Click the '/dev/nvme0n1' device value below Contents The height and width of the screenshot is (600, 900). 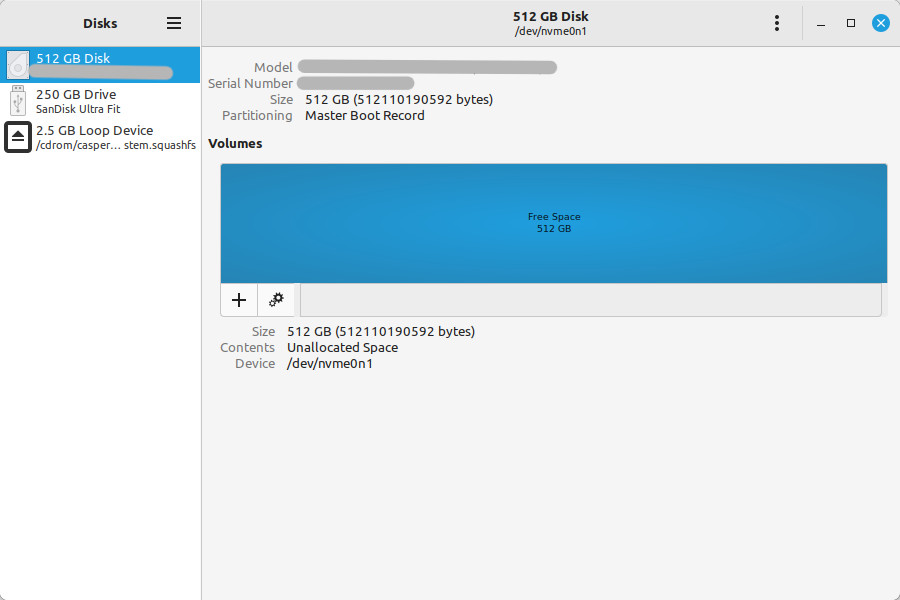(330, 363)
